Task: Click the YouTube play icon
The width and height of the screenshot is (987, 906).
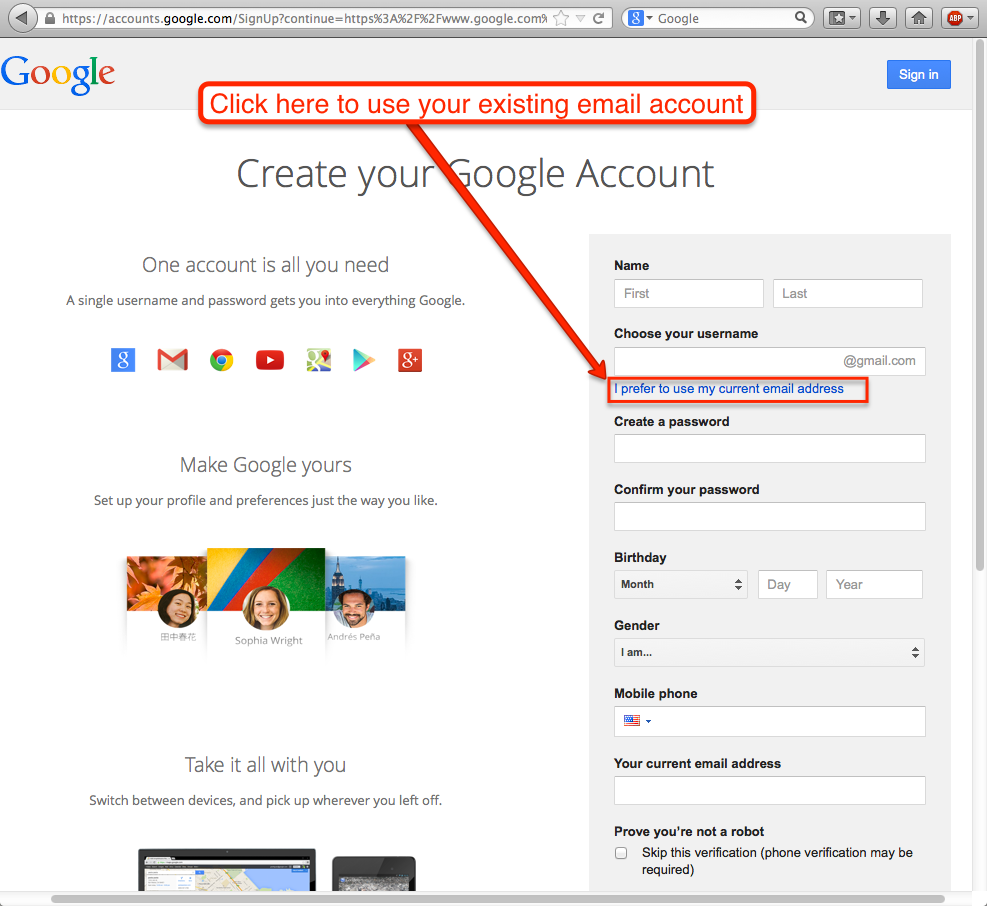Action: click(269, 360)
